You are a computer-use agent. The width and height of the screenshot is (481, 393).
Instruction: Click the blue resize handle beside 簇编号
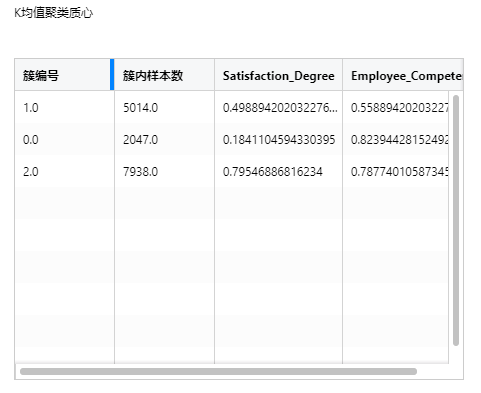pyautogui.click(x=112, y=75)
